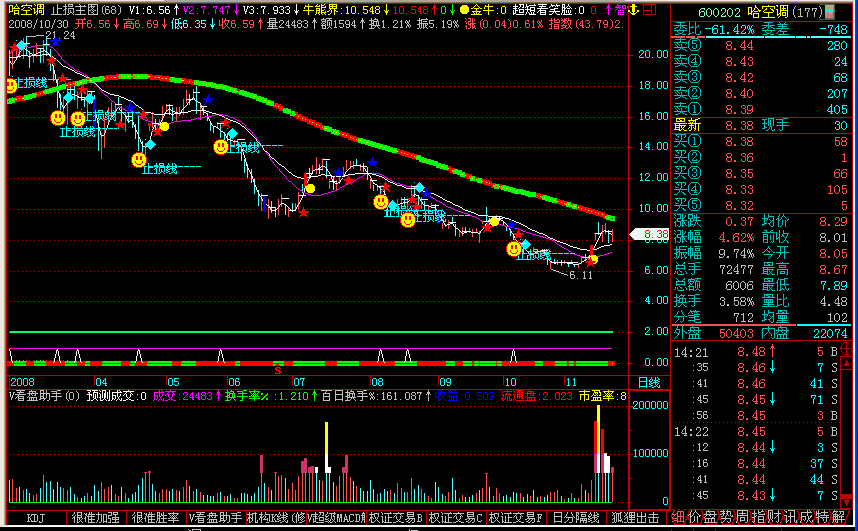Switch side panel to 财 tab
Screen dimensions: 858x531
click(x=774, y=517)
